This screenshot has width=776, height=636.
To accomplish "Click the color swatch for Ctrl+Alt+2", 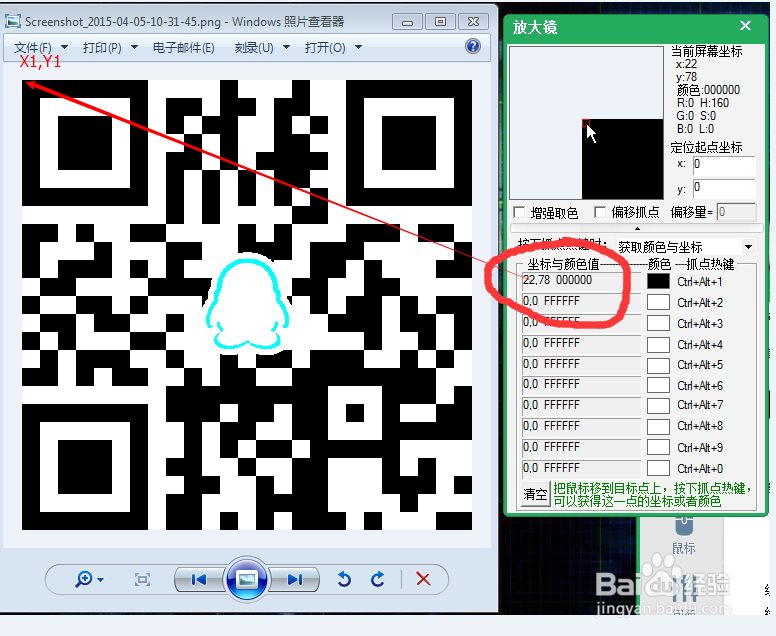I will tap(658, 302).
